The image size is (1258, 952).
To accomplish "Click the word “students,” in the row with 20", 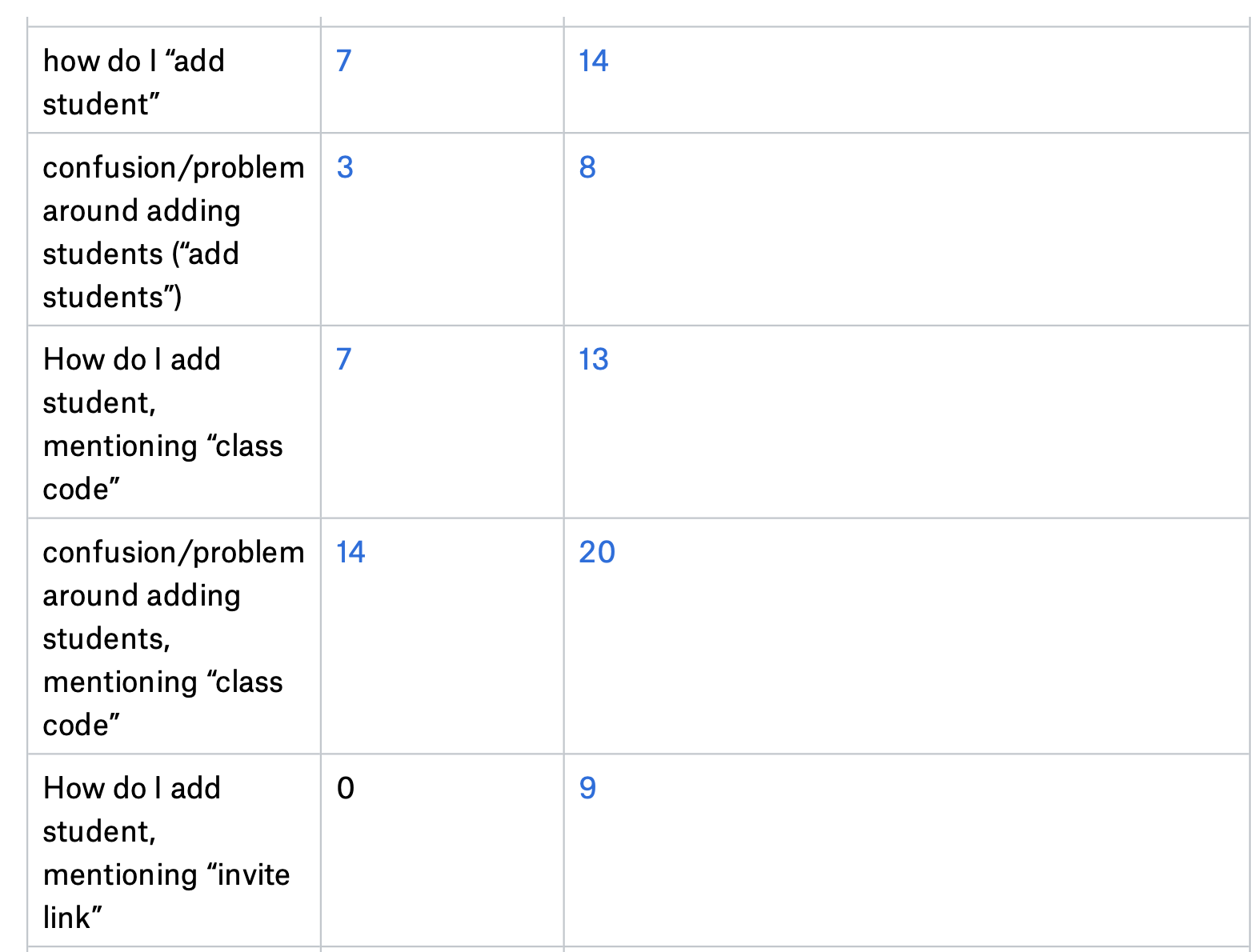I will coord(106,638).
